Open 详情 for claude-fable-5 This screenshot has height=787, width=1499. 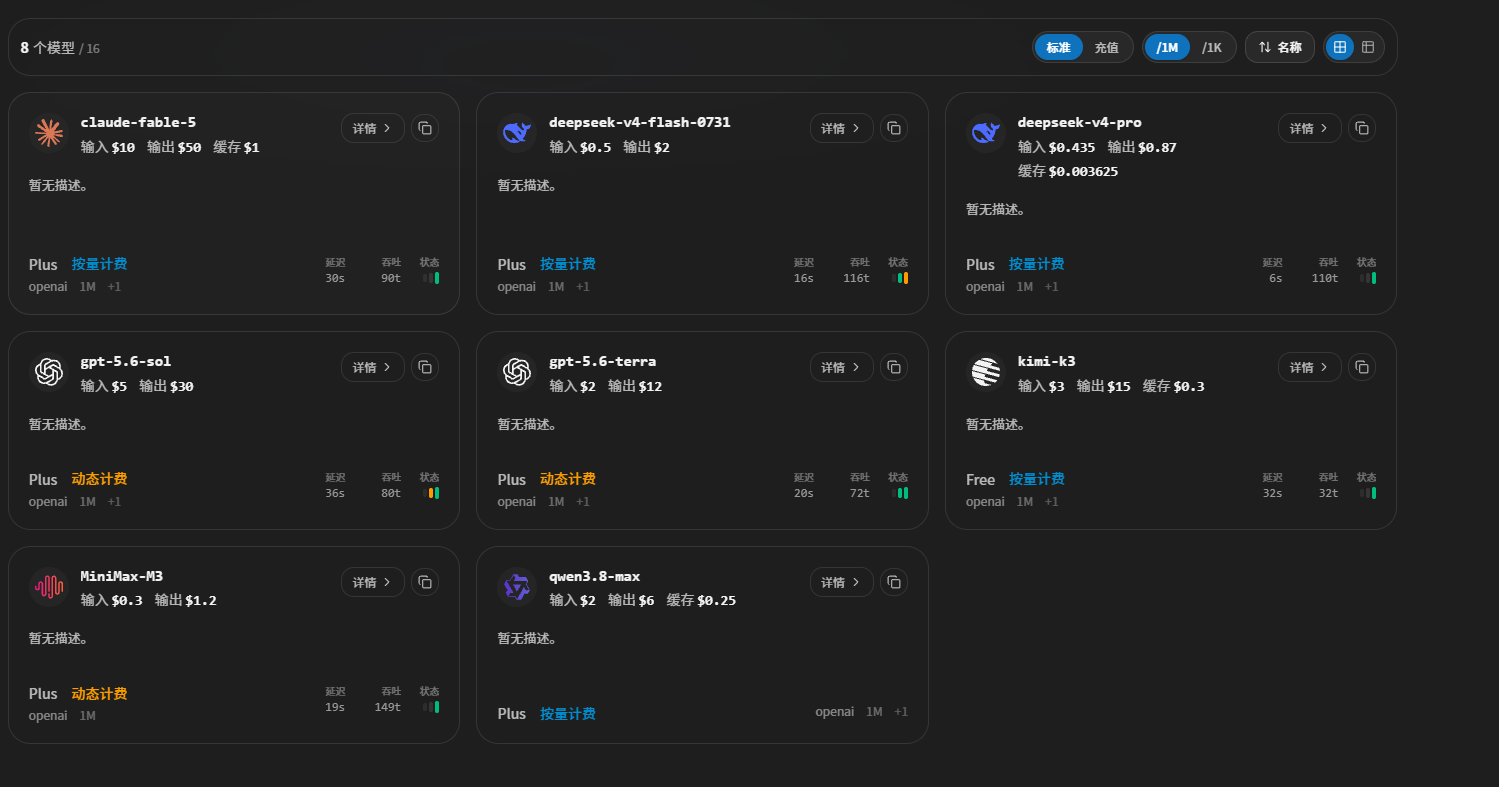(373, 128)
